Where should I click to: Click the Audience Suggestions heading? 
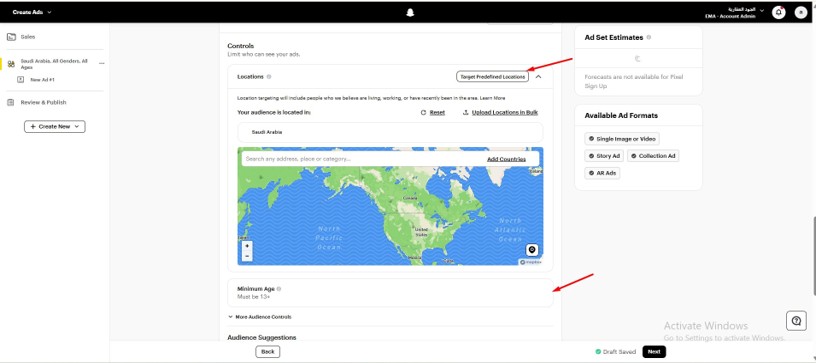point(262,338)
